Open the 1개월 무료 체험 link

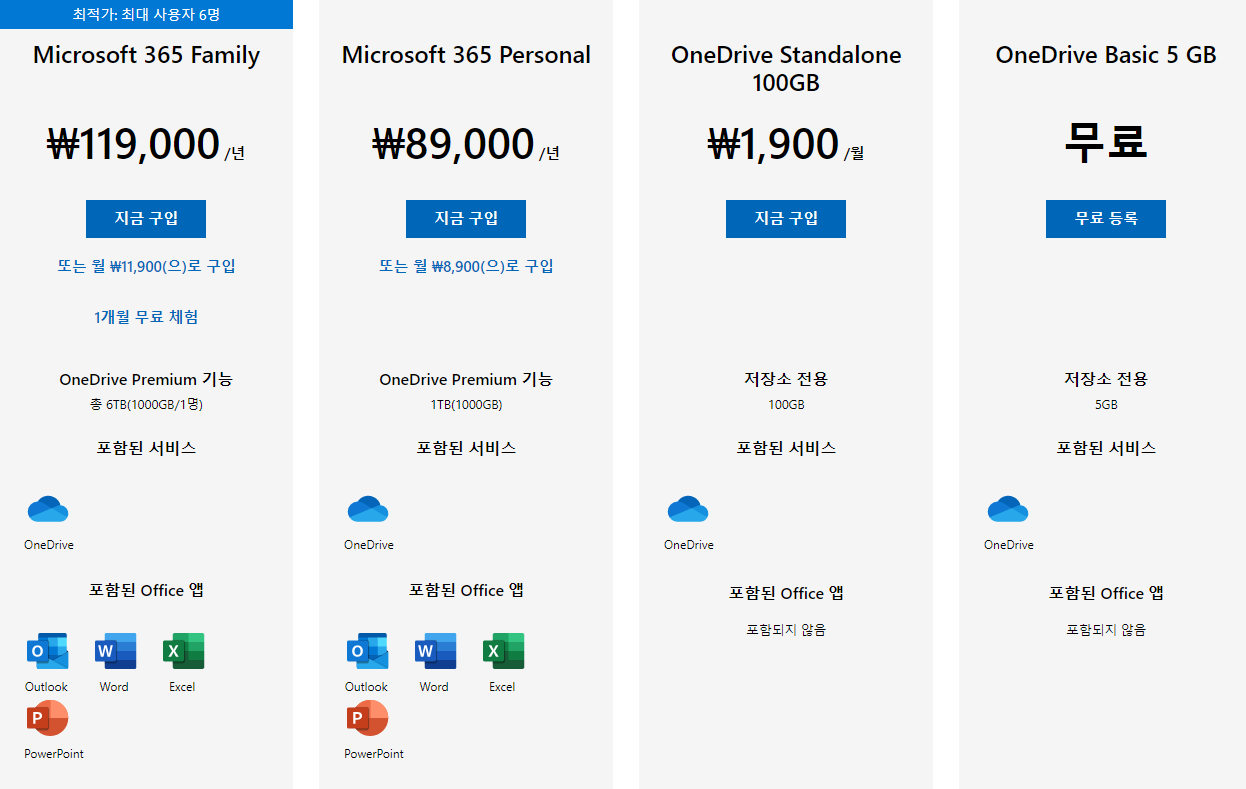pos(146,317)
